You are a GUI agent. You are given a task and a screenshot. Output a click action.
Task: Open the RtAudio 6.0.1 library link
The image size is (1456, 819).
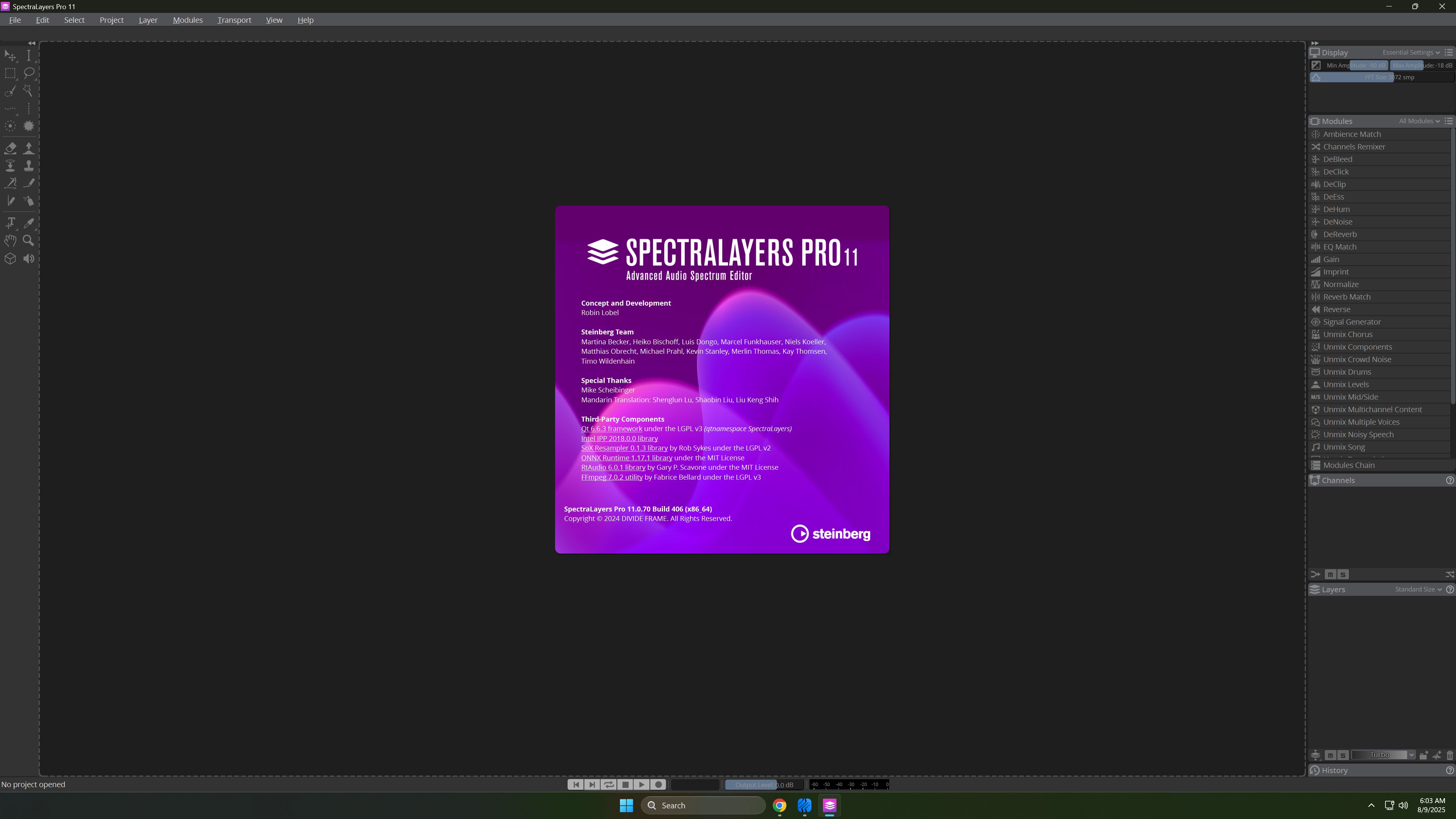tap(613, 468)
